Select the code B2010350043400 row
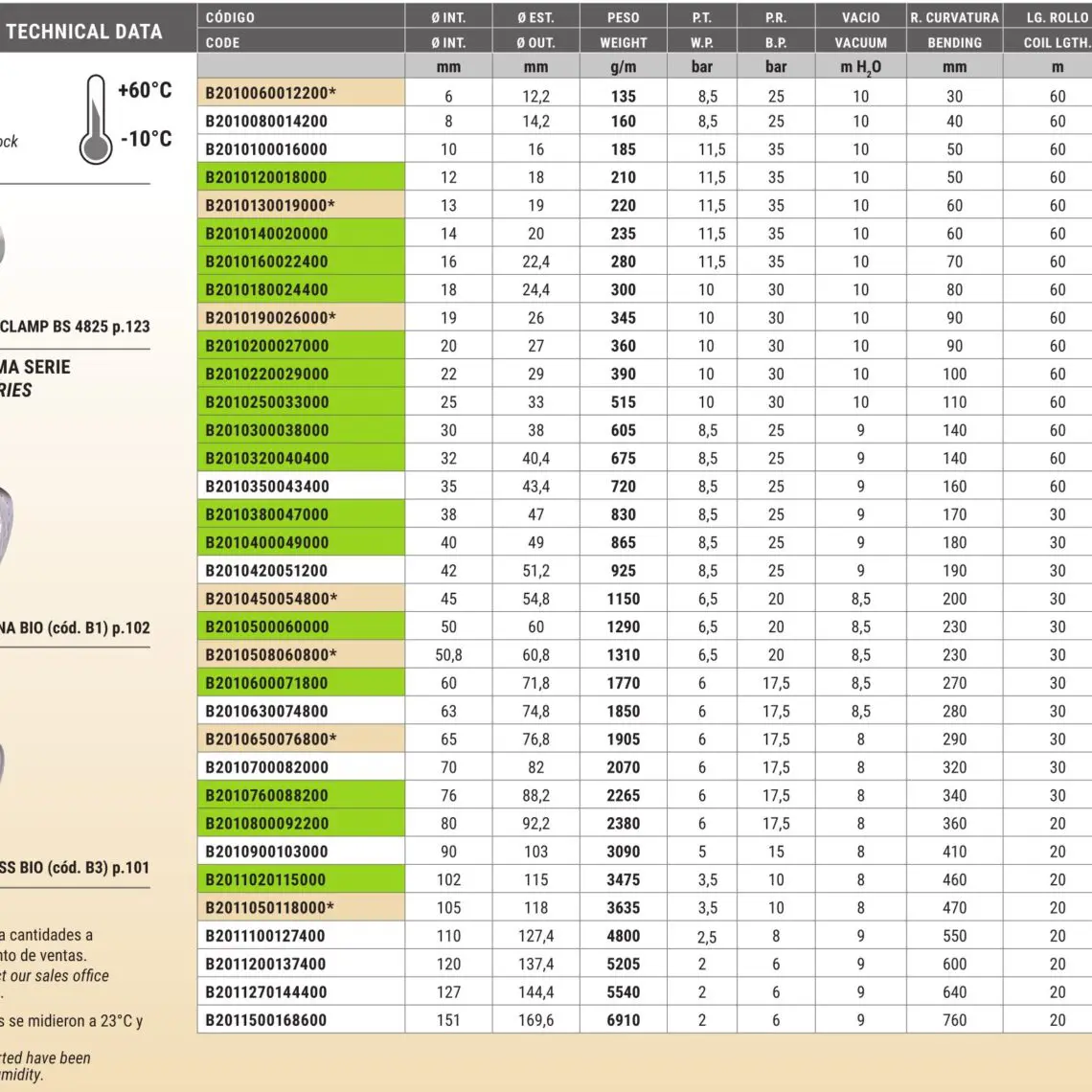The width and height of the screenshot is (1092, 1092). coord(266,487)
